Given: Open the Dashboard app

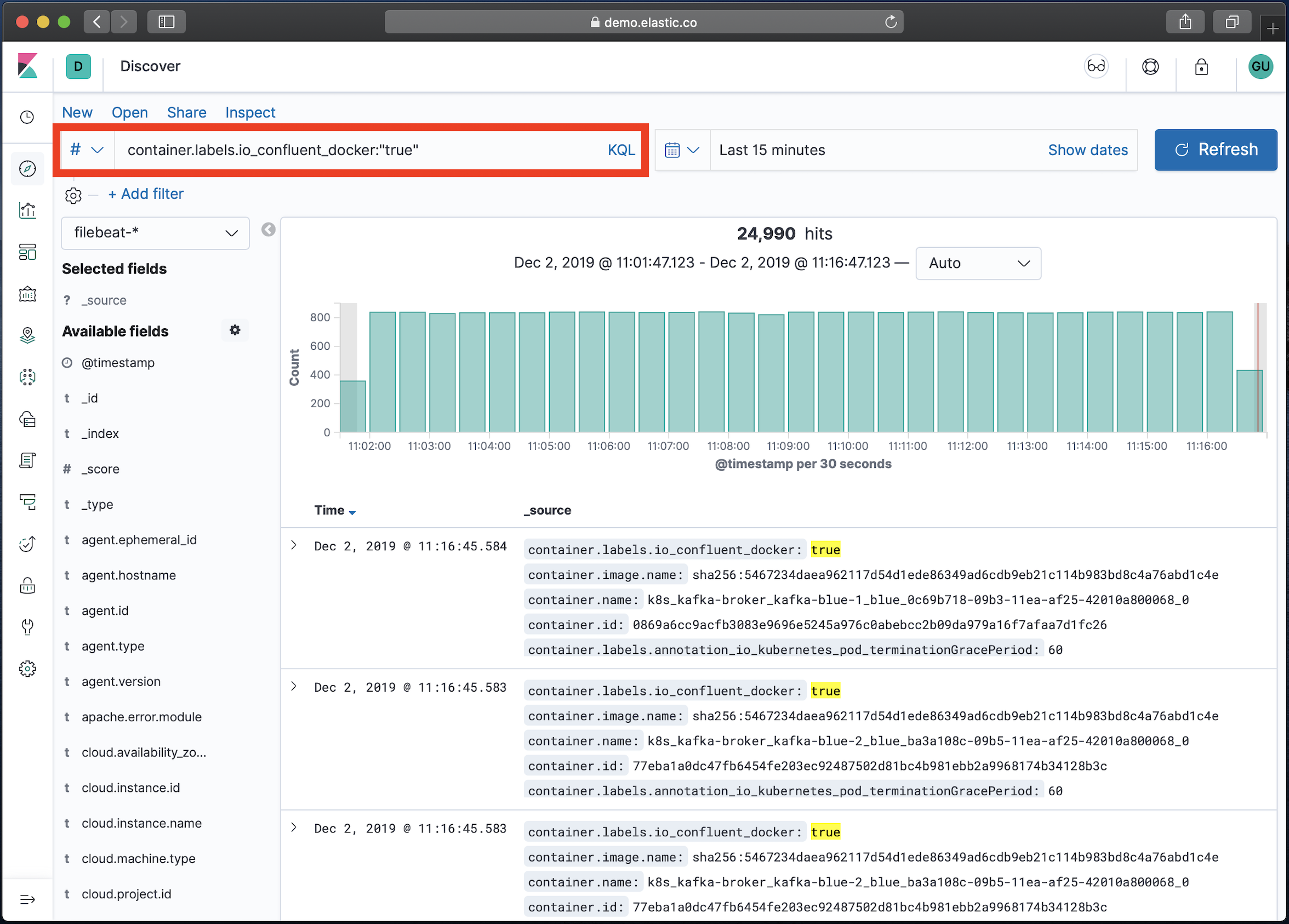Looking at the screenshot, I should click(x=27, y=252).
